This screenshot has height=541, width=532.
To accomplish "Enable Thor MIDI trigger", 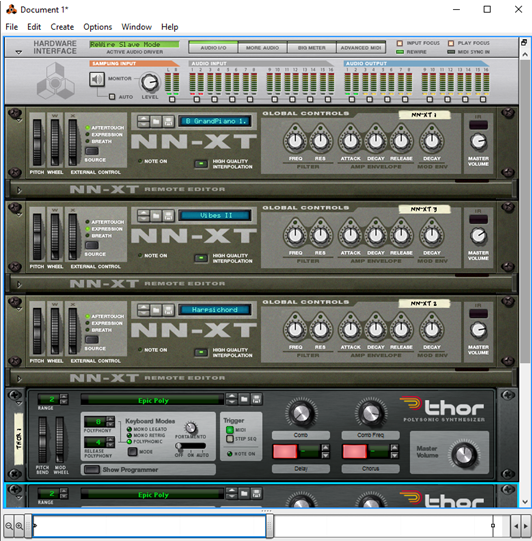I will [229, 430].
